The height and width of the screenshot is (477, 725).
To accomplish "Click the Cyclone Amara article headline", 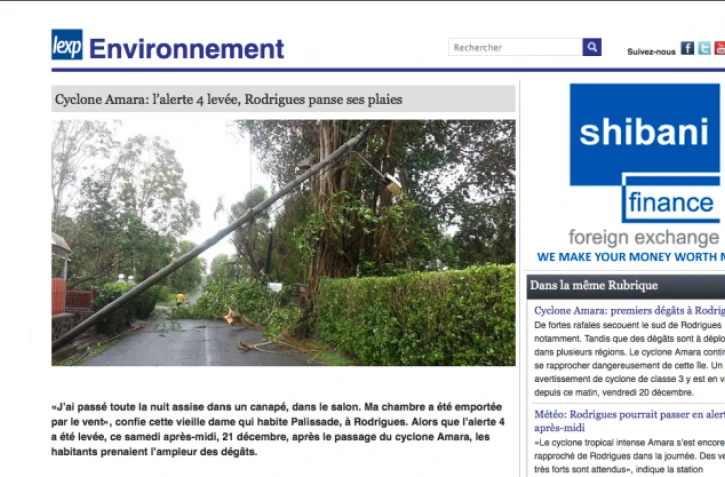I will point(228,99).
